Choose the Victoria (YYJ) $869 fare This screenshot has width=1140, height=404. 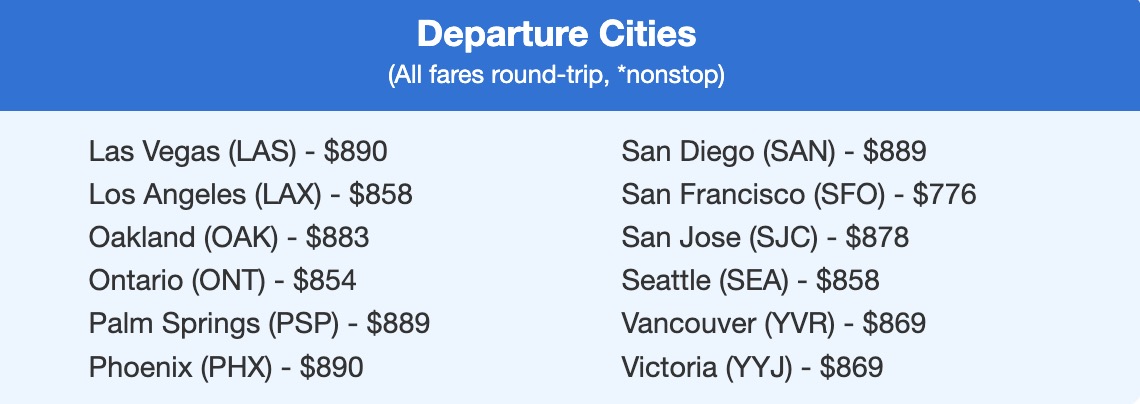pos(752,367)
